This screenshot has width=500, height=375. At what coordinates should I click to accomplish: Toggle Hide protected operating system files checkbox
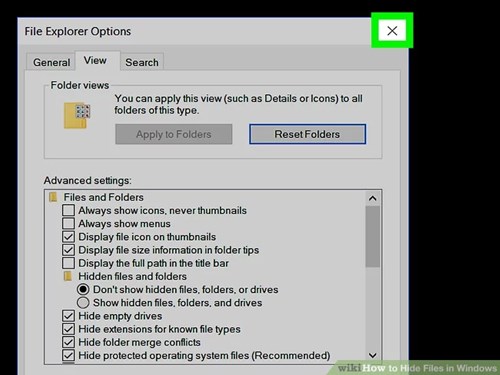click(x=68, y=355)
